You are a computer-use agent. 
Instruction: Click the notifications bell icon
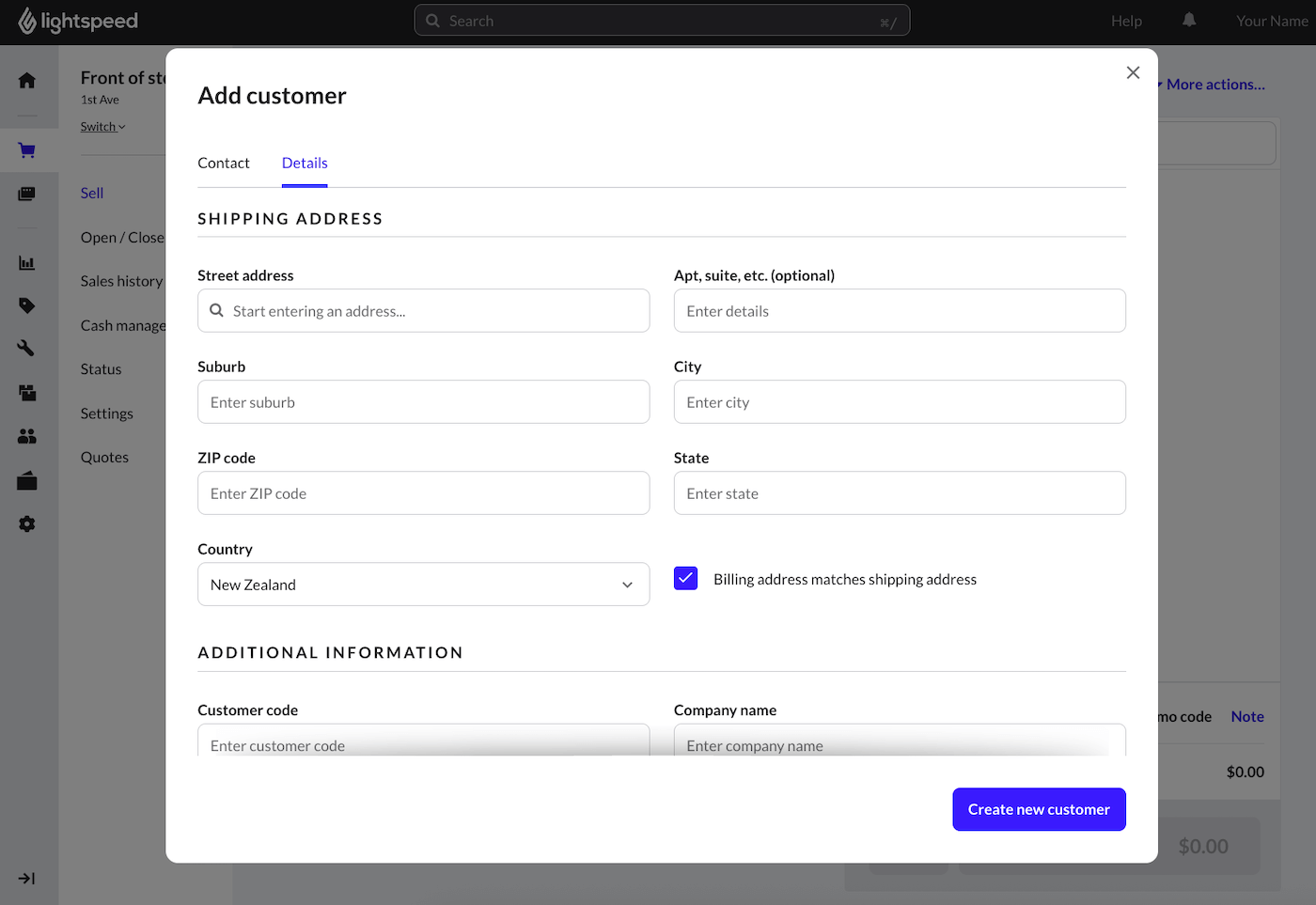click(x=1189, y=20)
